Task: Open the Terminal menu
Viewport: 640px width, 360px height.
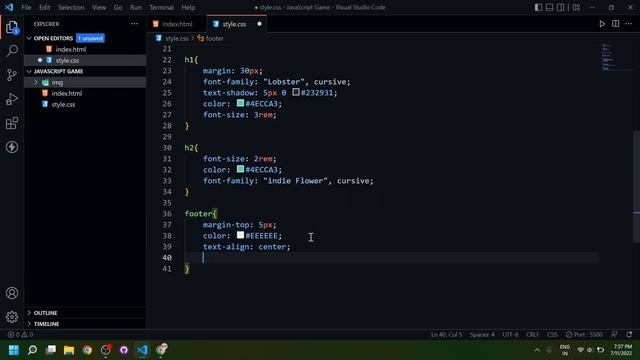Action: (161, 7)
